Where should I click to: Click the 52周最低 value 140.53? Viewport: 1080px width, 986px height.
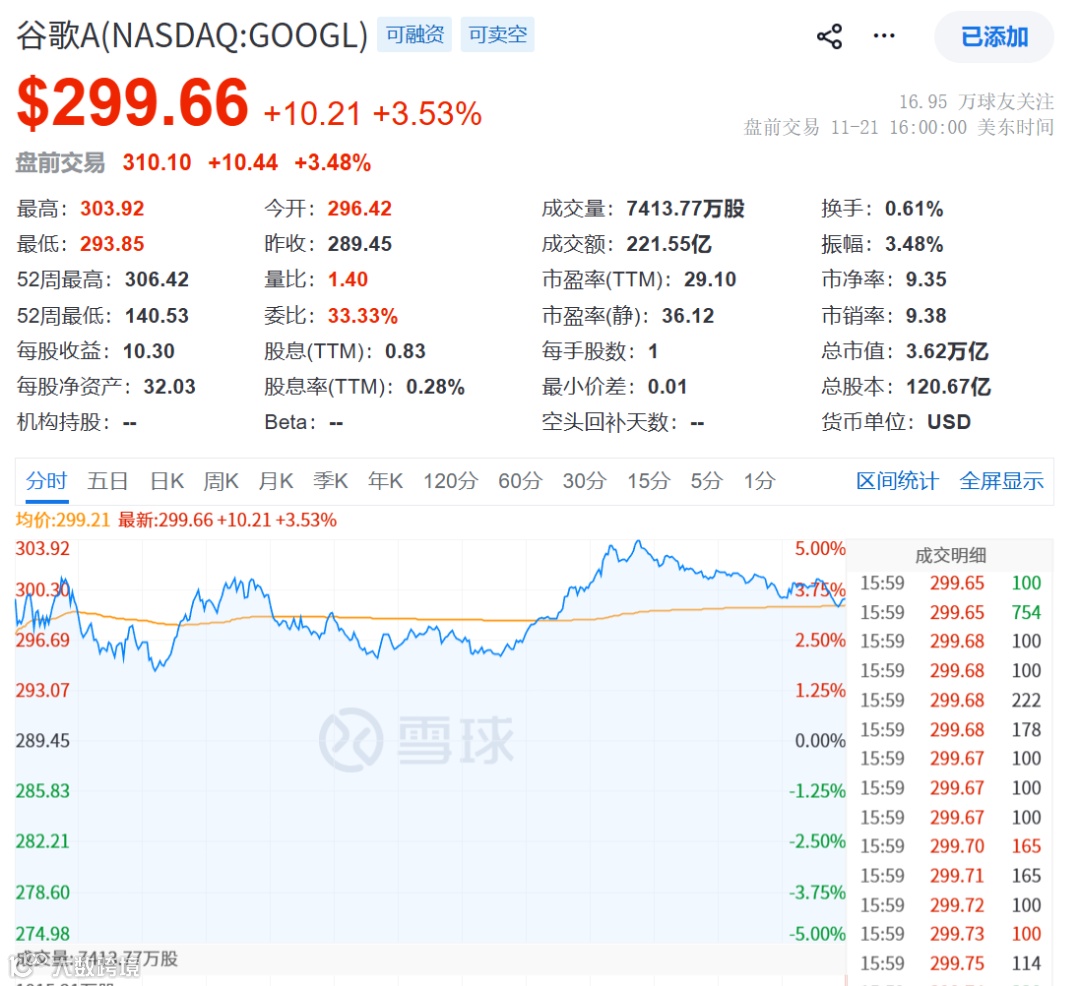[x=157, y=315]
